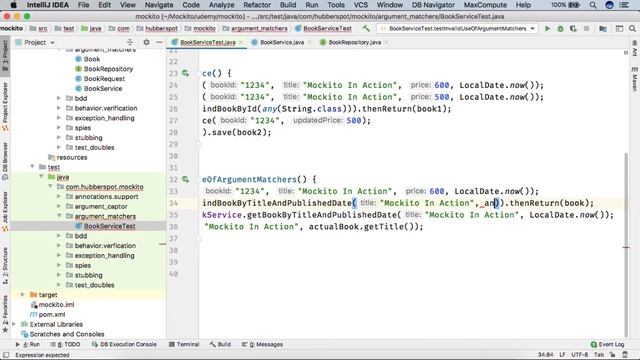
Task: Collapse com.hubberspot.mockito package
Action: (50, 187)
